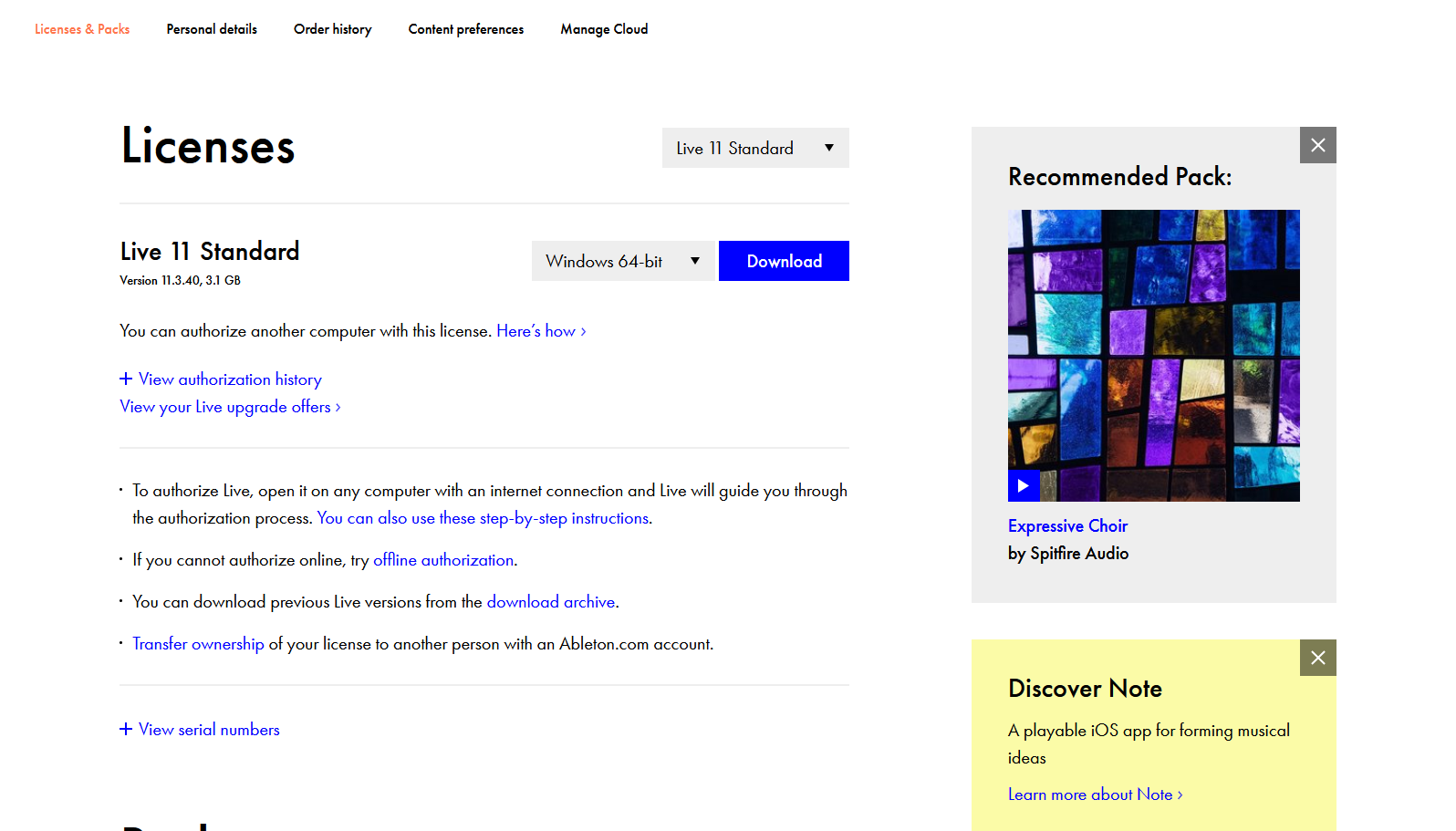Open the Live 11 Standard license dropdown
This screenshot has height=831, width=1456.
tap(755, 148)
